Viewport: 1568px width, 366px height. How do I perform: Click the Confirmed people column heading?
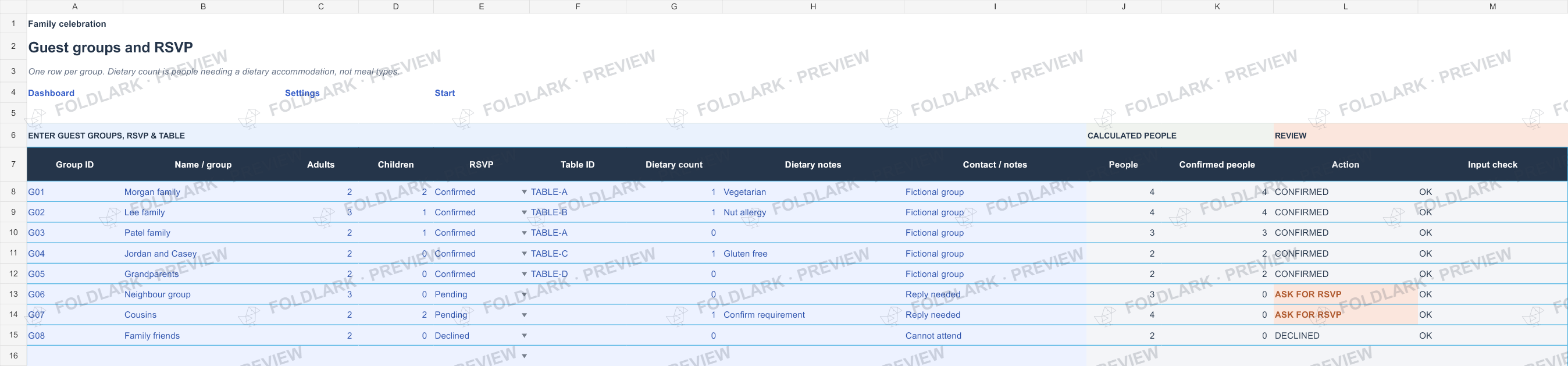point(1217,165)
